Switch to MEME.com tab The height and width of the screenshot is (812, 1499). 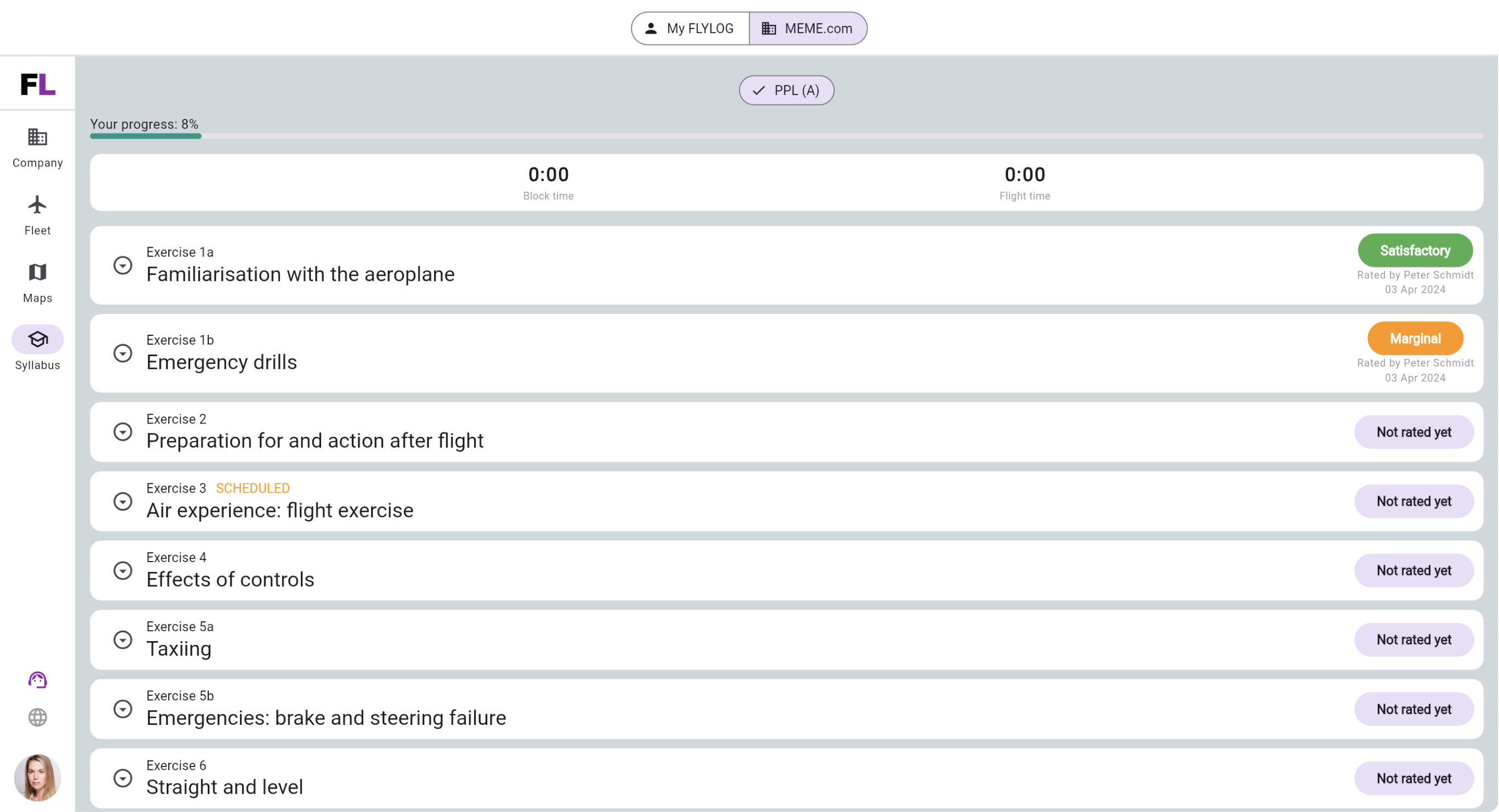[808, 28]
